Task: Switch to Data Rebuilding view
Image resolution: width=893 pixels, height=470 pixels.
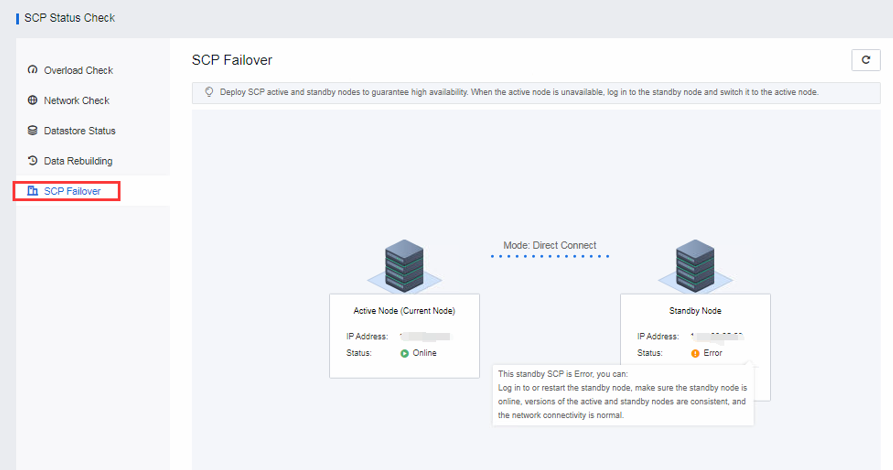Action: click(78, 160)
